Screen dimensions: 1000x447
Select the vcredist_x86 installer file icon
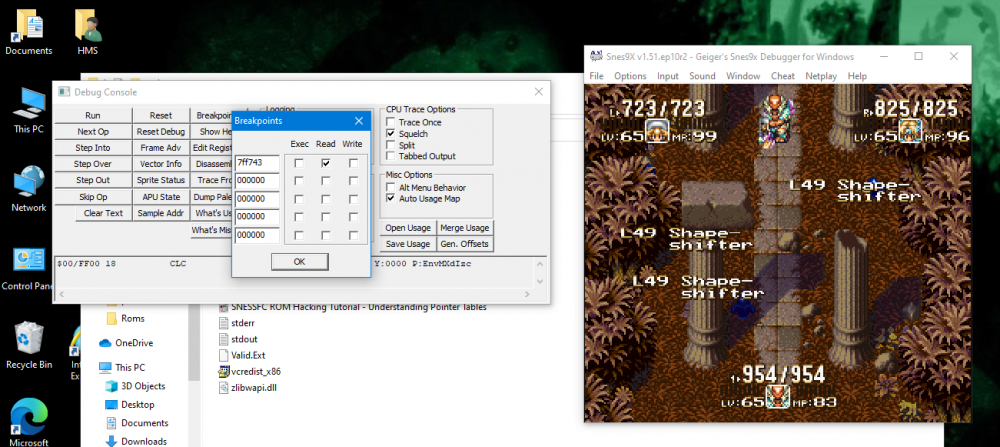click(x=223, y=371)
